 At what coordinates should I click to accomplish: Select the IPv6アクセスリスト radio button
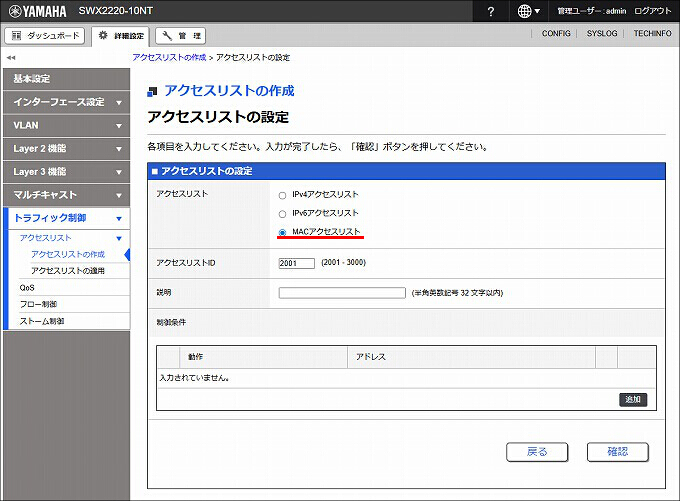pos(282,214)
